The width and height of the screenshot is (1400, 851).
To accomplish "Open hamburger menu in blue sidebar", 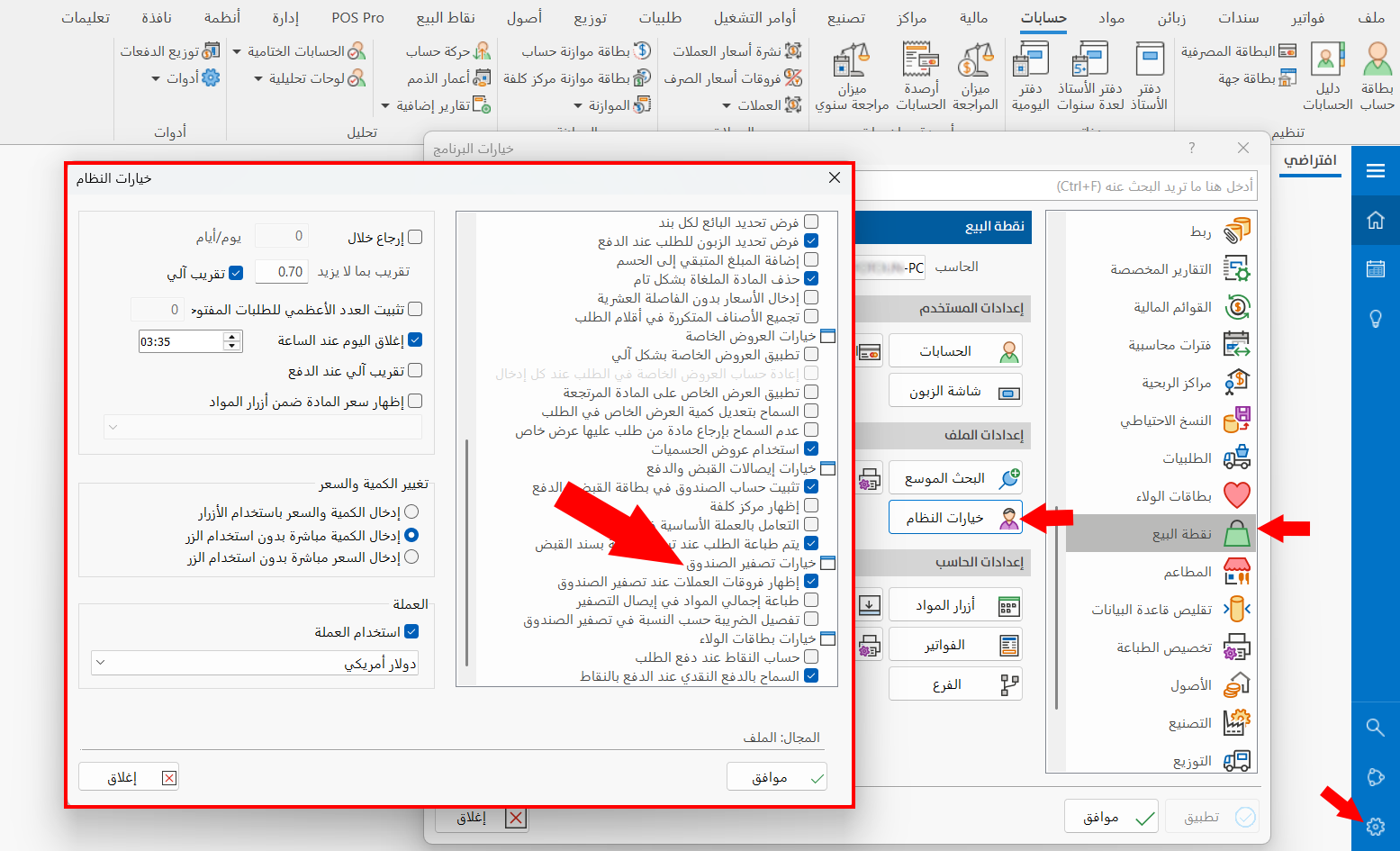I will coord(1375,170).
